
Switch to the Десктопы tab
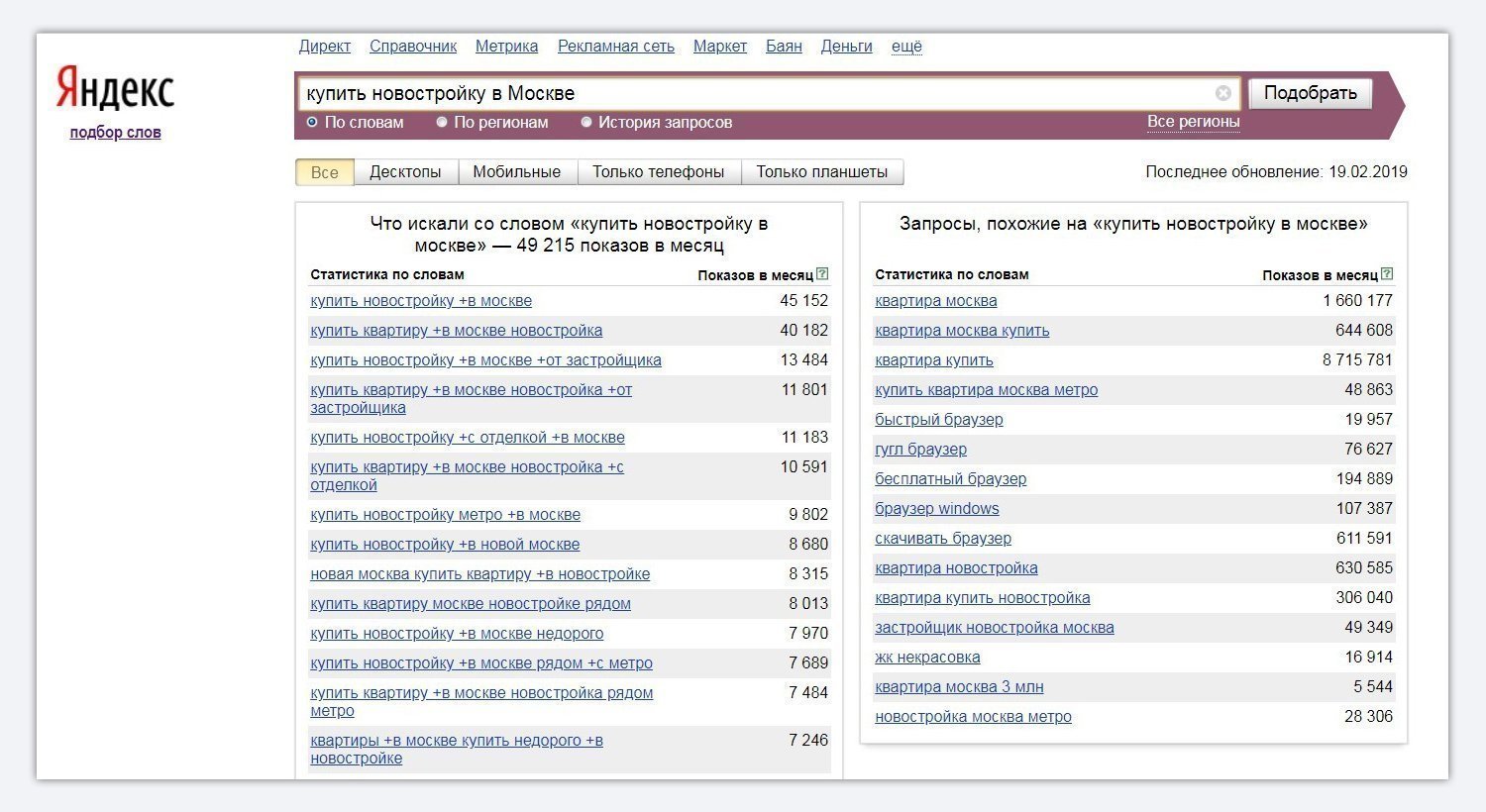[x=405, y=172]
